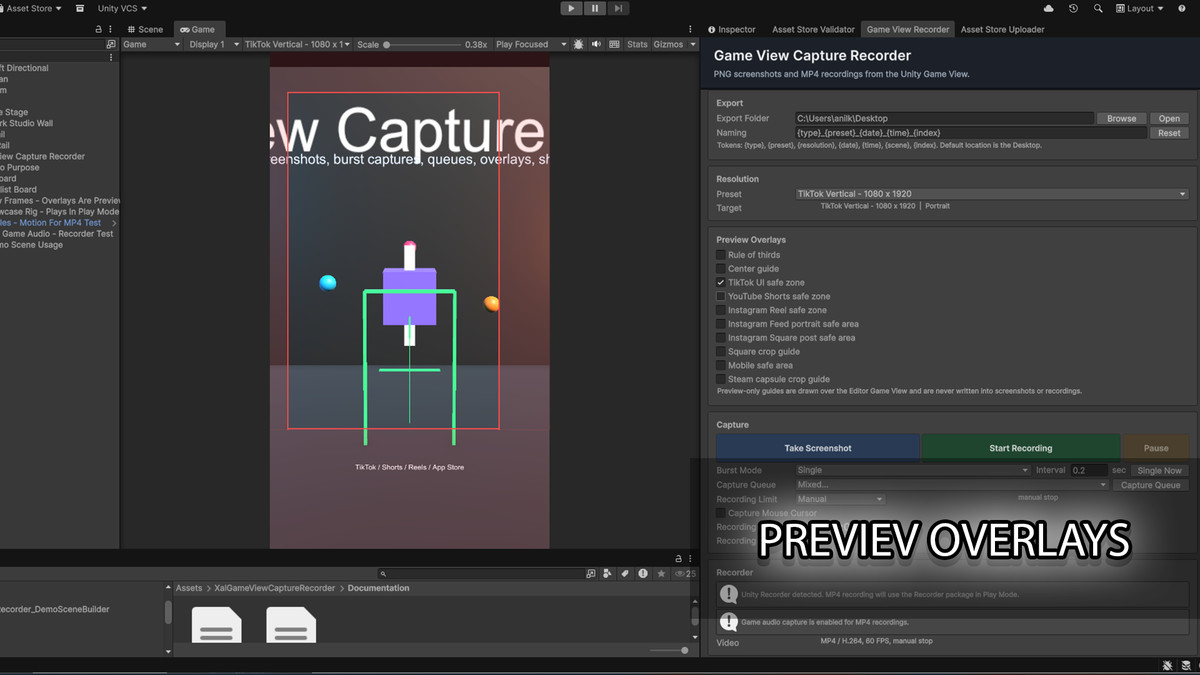
Task: Select the Game View Recorder tab
Action: pos(908,30)
